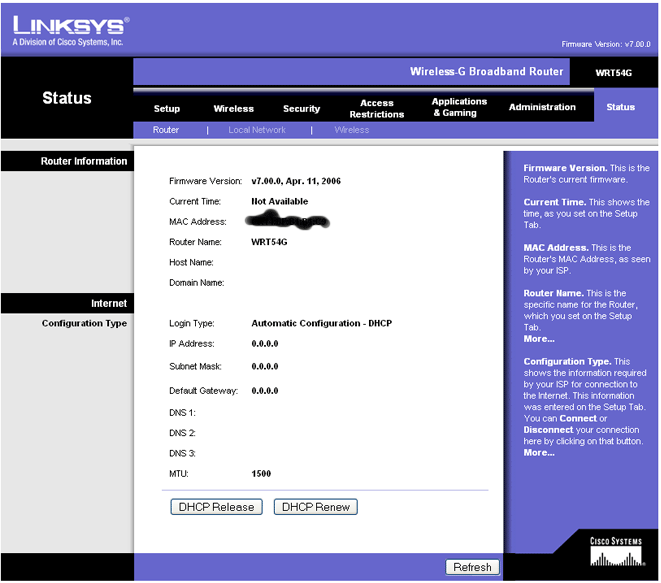Click the MTU value 1500
The height and width of the screenshot is (583, 661).
click(261, 474)
